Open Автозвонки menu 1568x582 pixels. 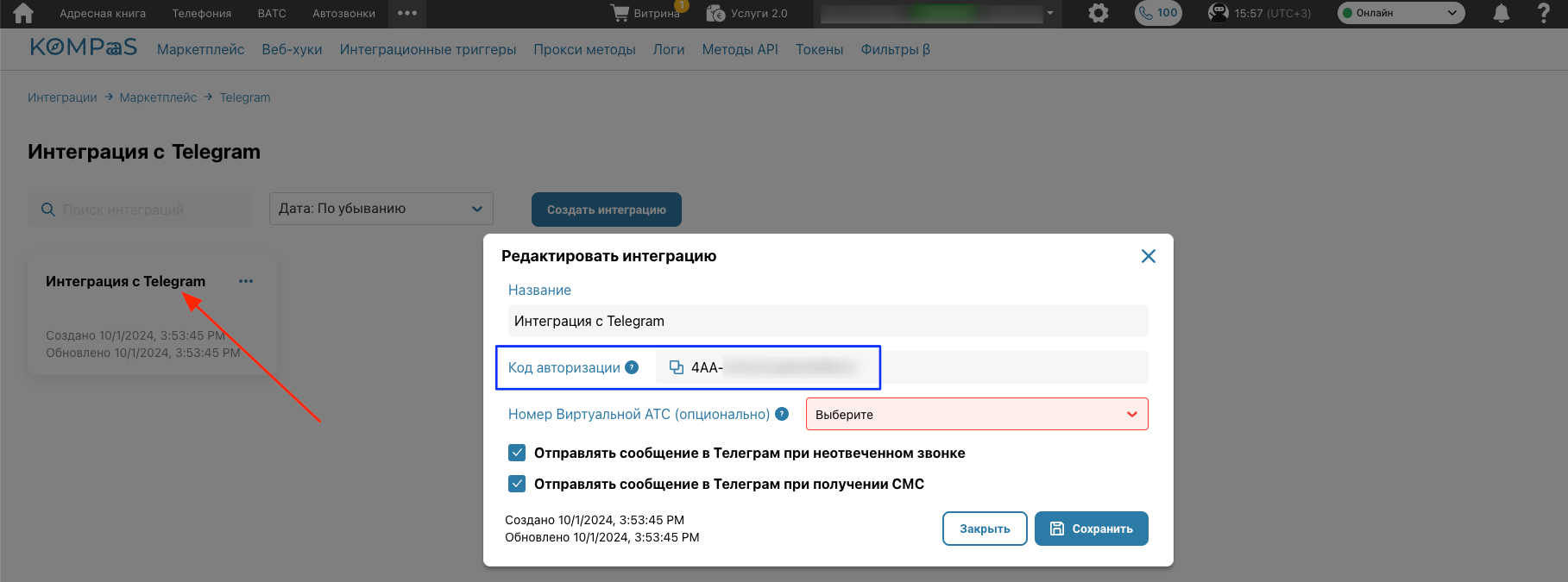point(343,13)
